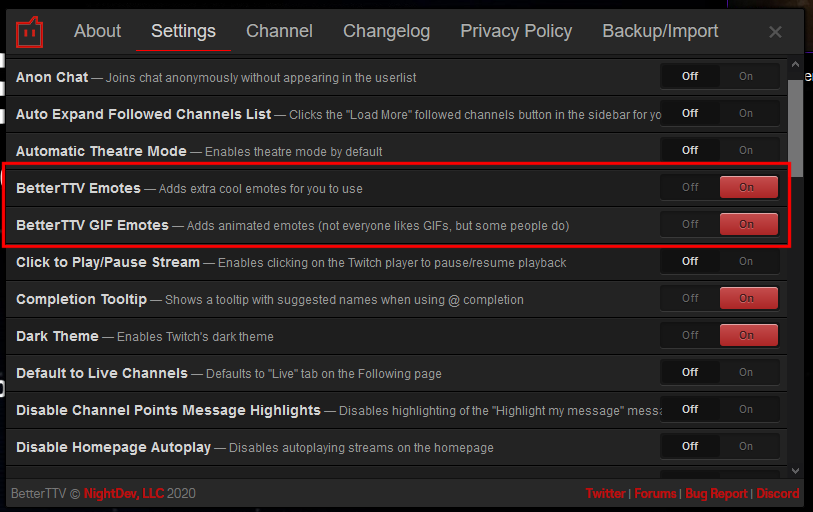Click On for Completion Tooltip
813x512 pixels.
tap(749, 298)
